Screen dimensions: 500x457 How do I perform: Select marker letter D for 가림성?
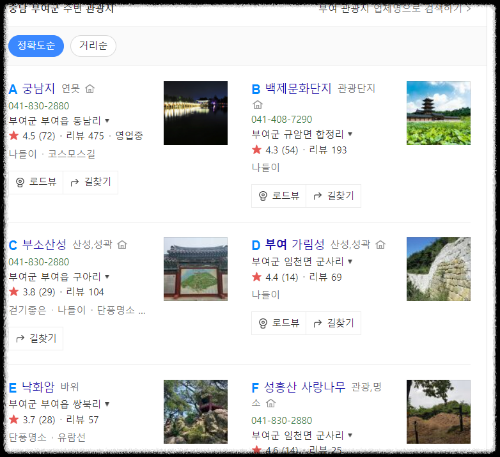click(x=256, y=245)
